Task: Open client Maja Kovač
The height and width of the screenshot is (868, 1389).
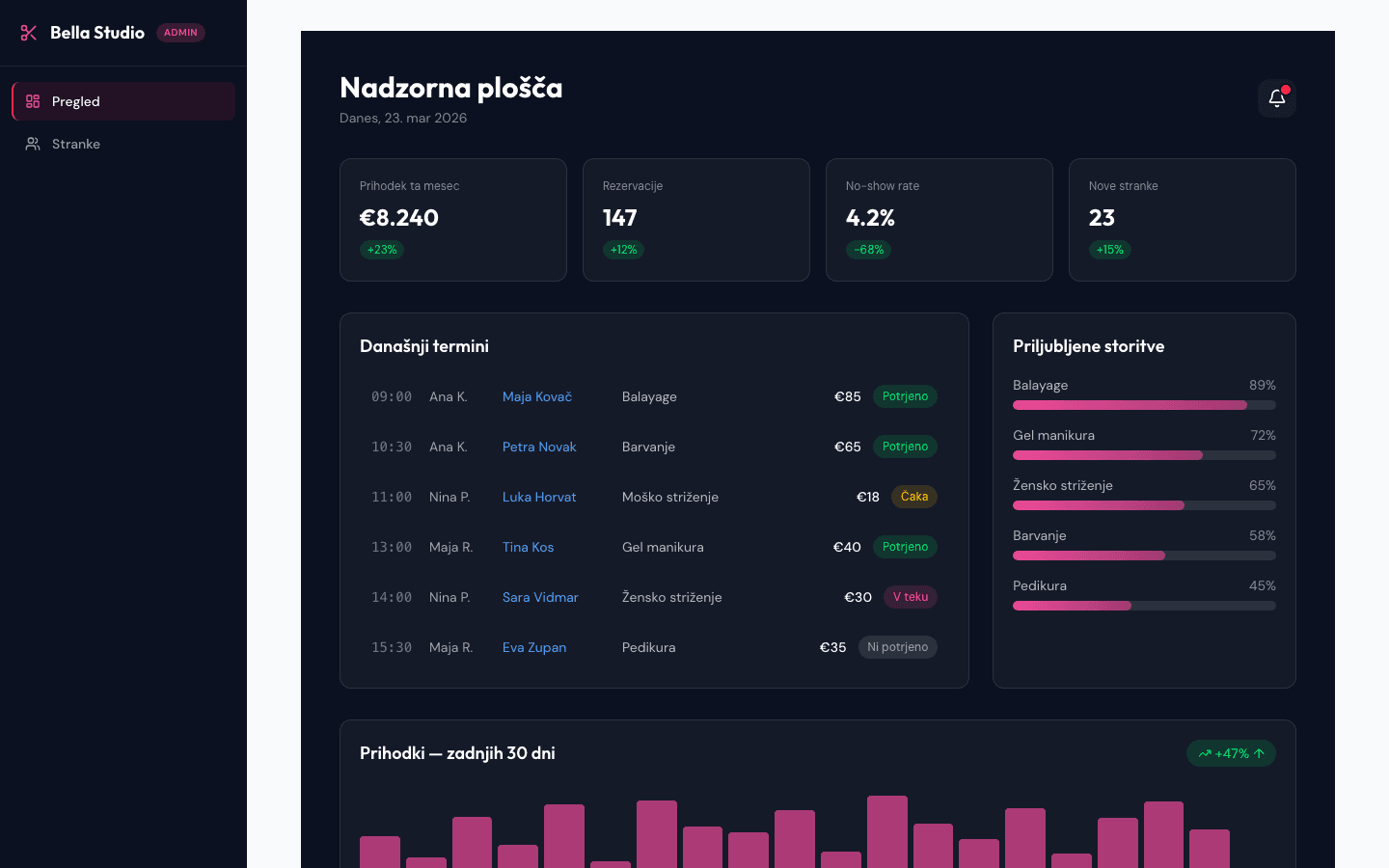Action: (537, 396)
